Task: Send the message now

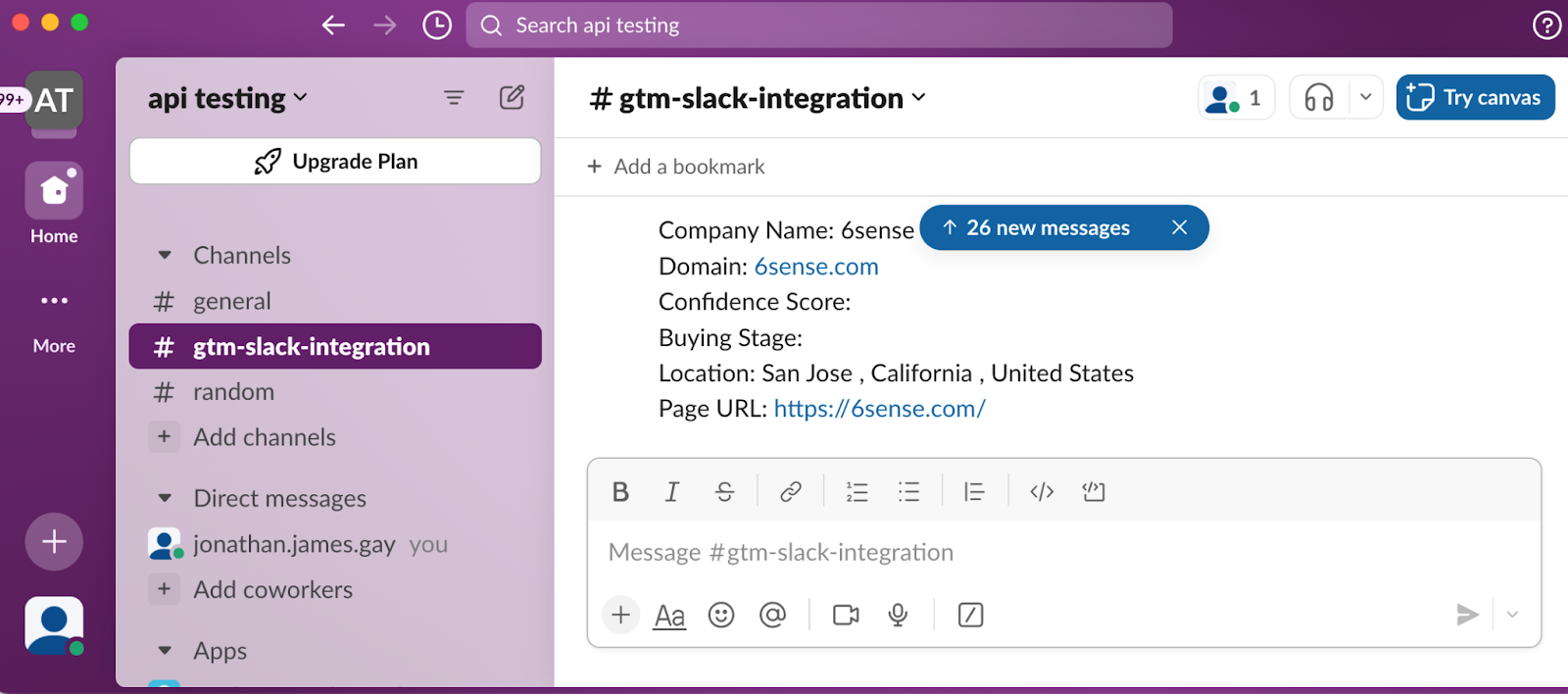Action: click(x=1467, y=615)
